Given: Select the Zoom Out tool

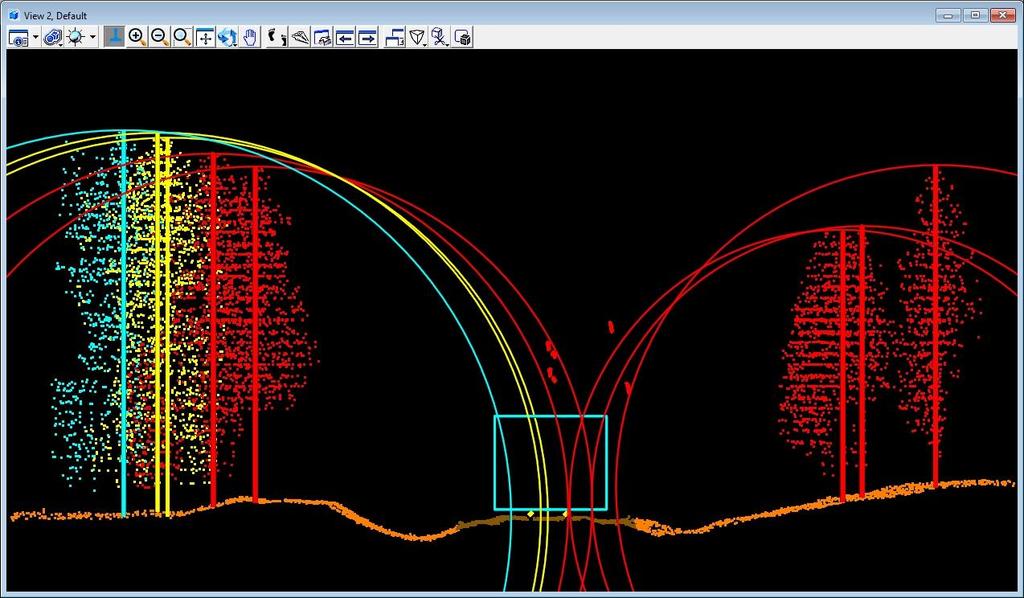Looking at the screenshot, I should click(x=159, y=37).
